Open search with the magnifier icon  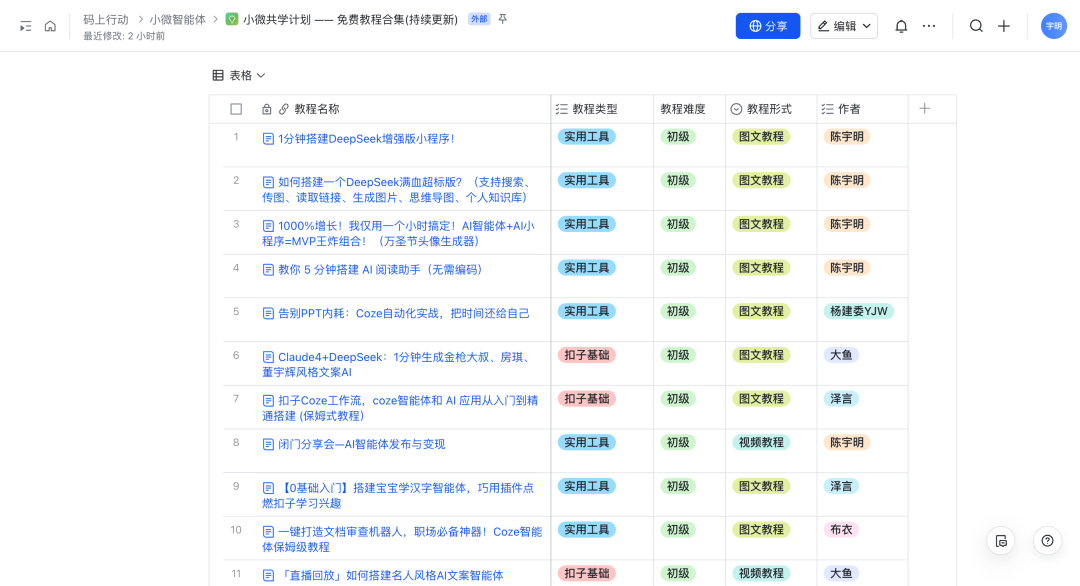[x=976, y=26]
